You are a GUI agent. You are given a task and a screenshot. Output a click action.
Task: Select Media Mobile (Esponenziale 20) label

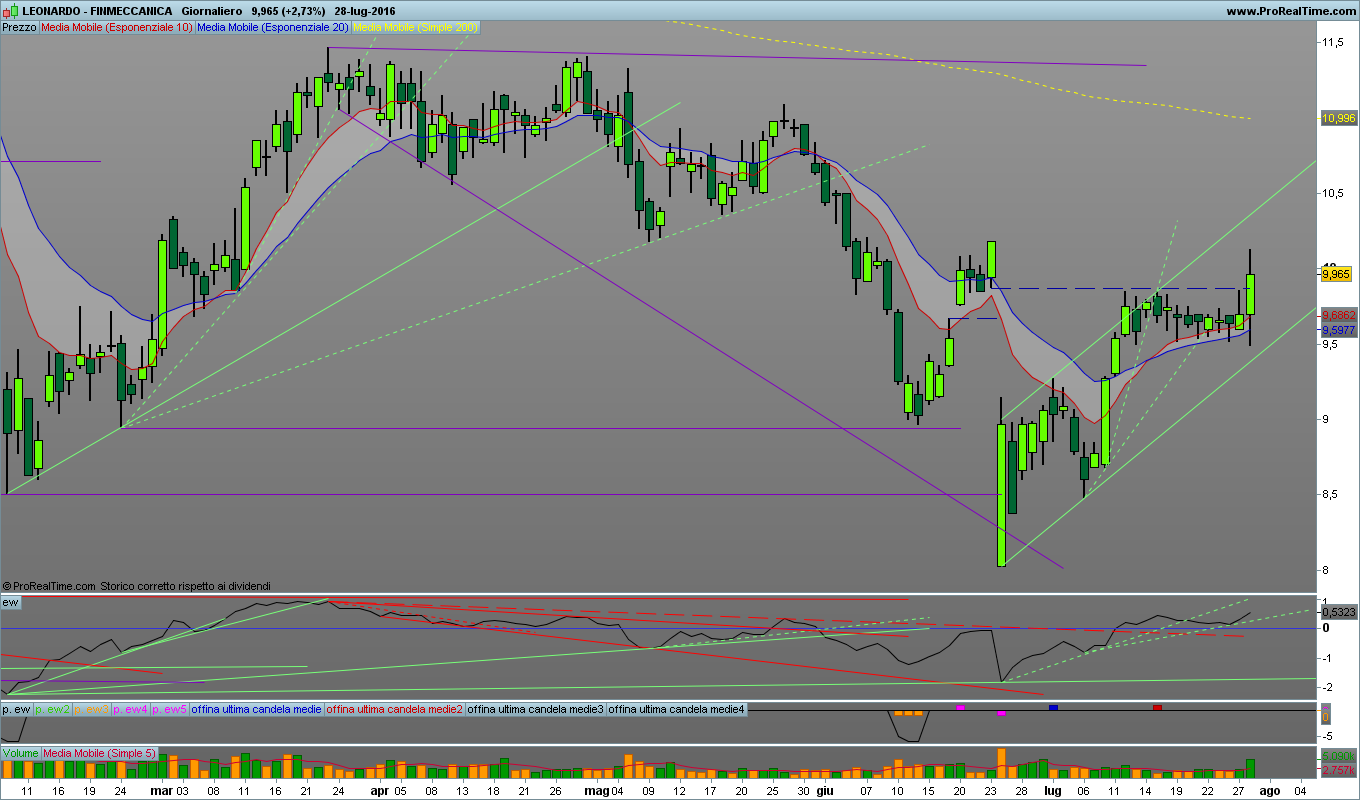(273, 28)
